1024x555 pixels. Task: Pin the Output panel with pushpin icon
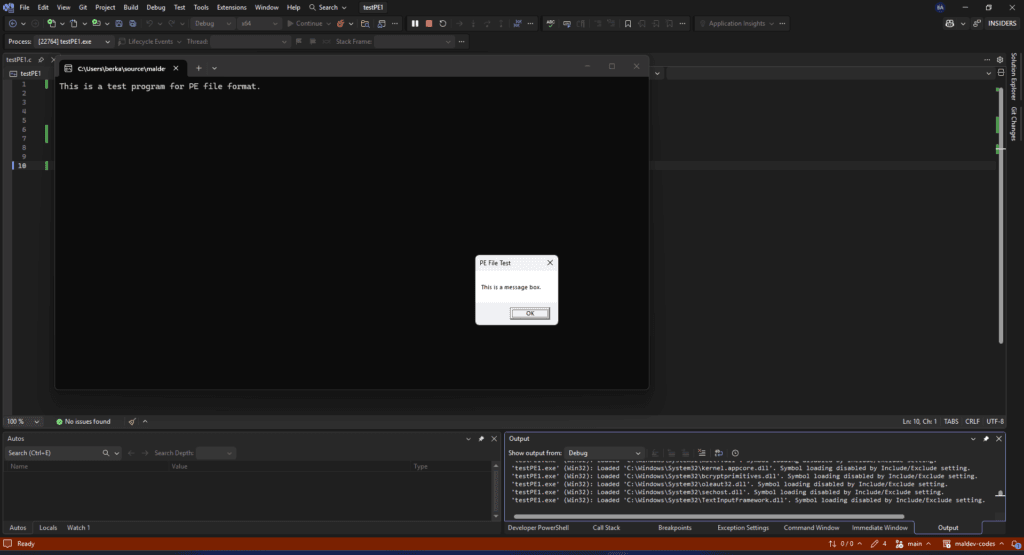(986, 438)
